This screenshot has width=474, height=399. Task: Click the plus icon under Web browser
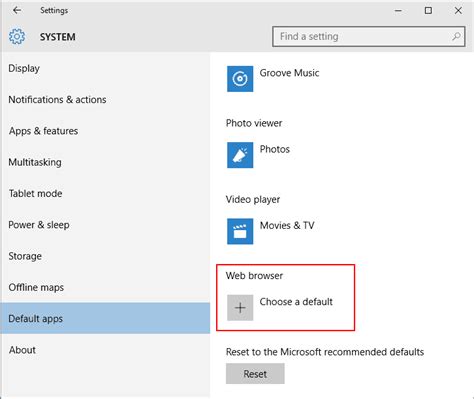click(240, 308)
